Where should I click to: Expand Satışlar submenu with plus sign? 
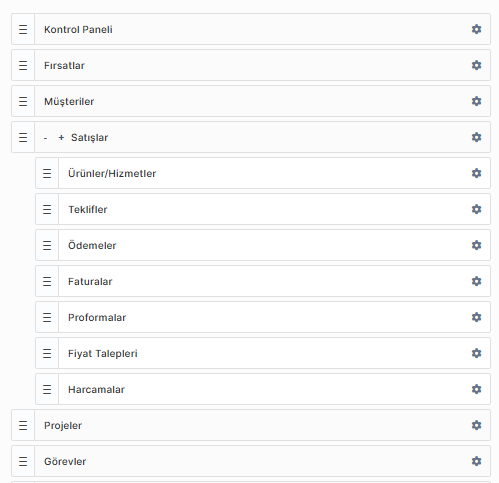(x=61, y=137)
